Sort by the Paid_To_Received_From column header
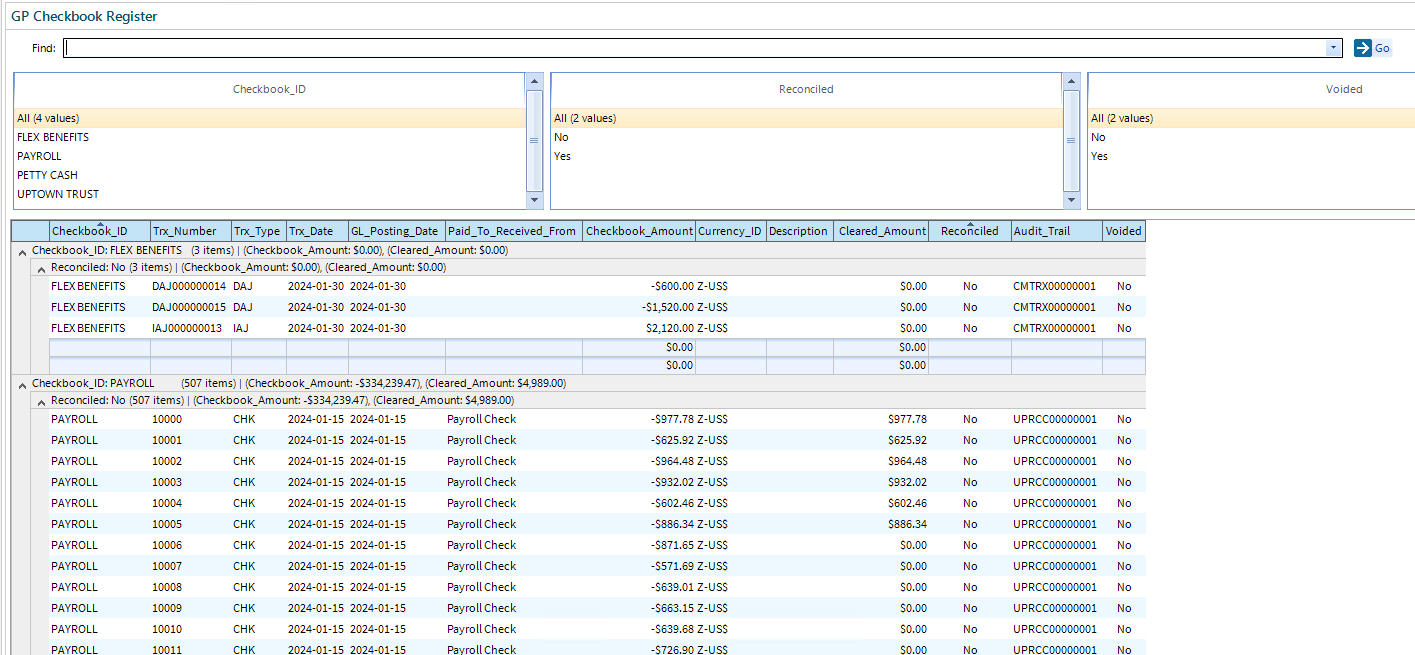The image size is (1415, 655). [x=513, y=231]
